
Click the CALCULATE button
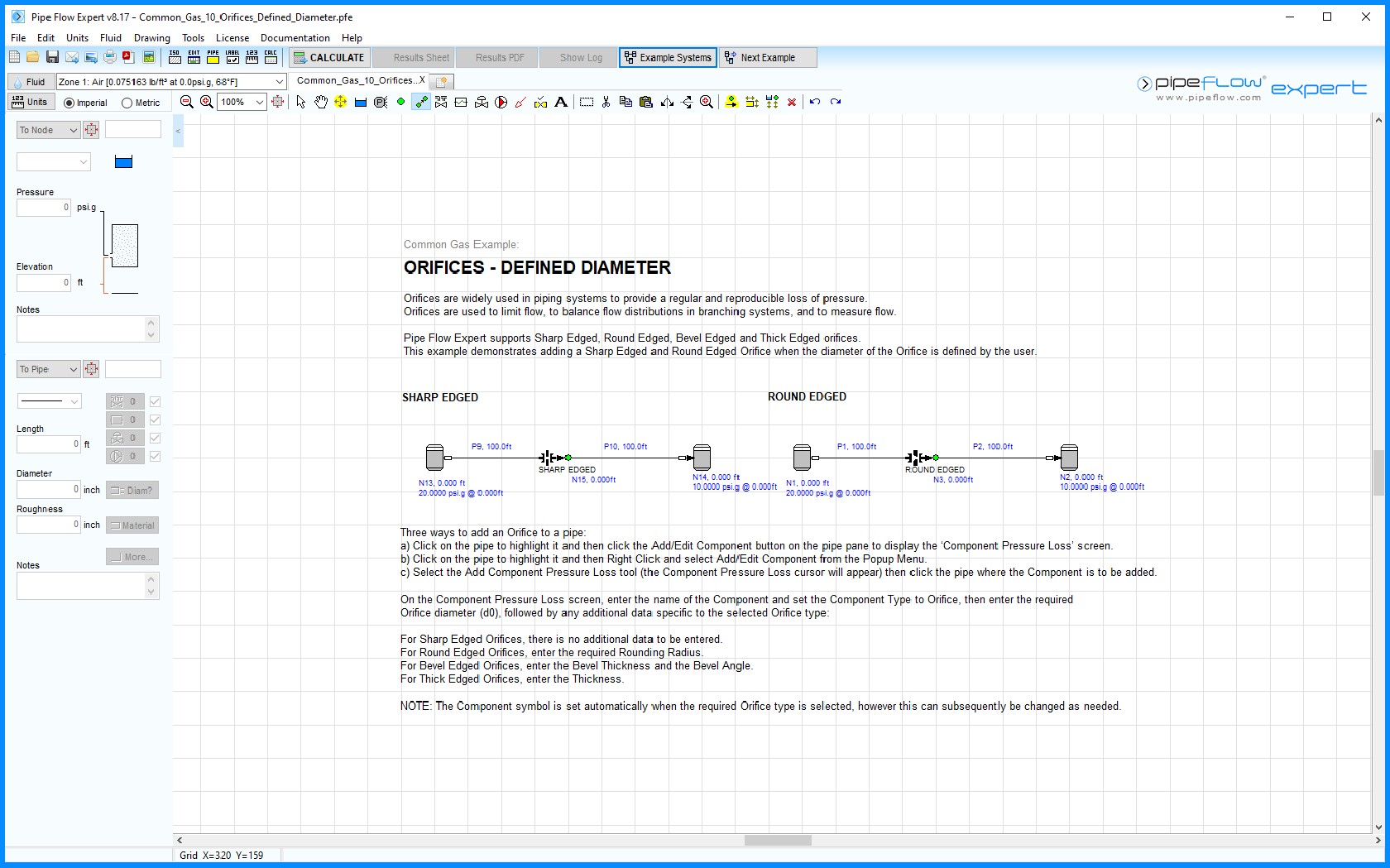(328, 58)
